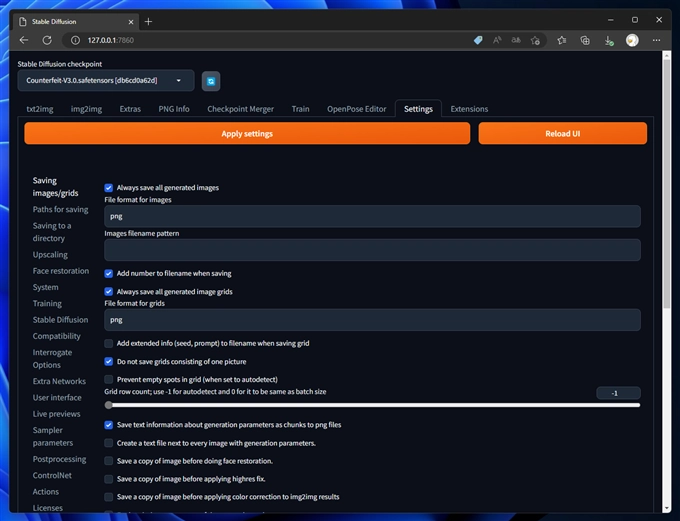Image resolution: width=680 pixels, height=521 pixels.
Task: Open the Checkpoint Merger tab
Action: click(x=240, y=109)
